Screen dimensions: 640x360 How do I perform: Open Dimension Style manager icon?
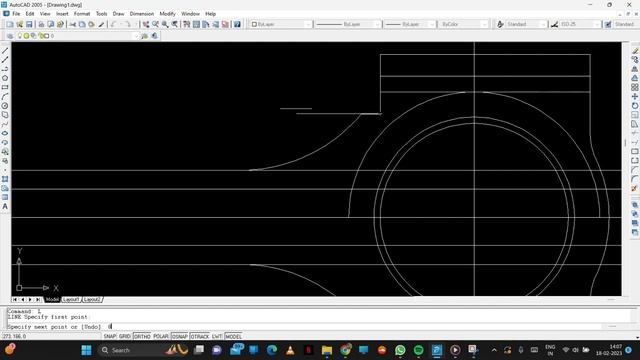click(554, 24)
